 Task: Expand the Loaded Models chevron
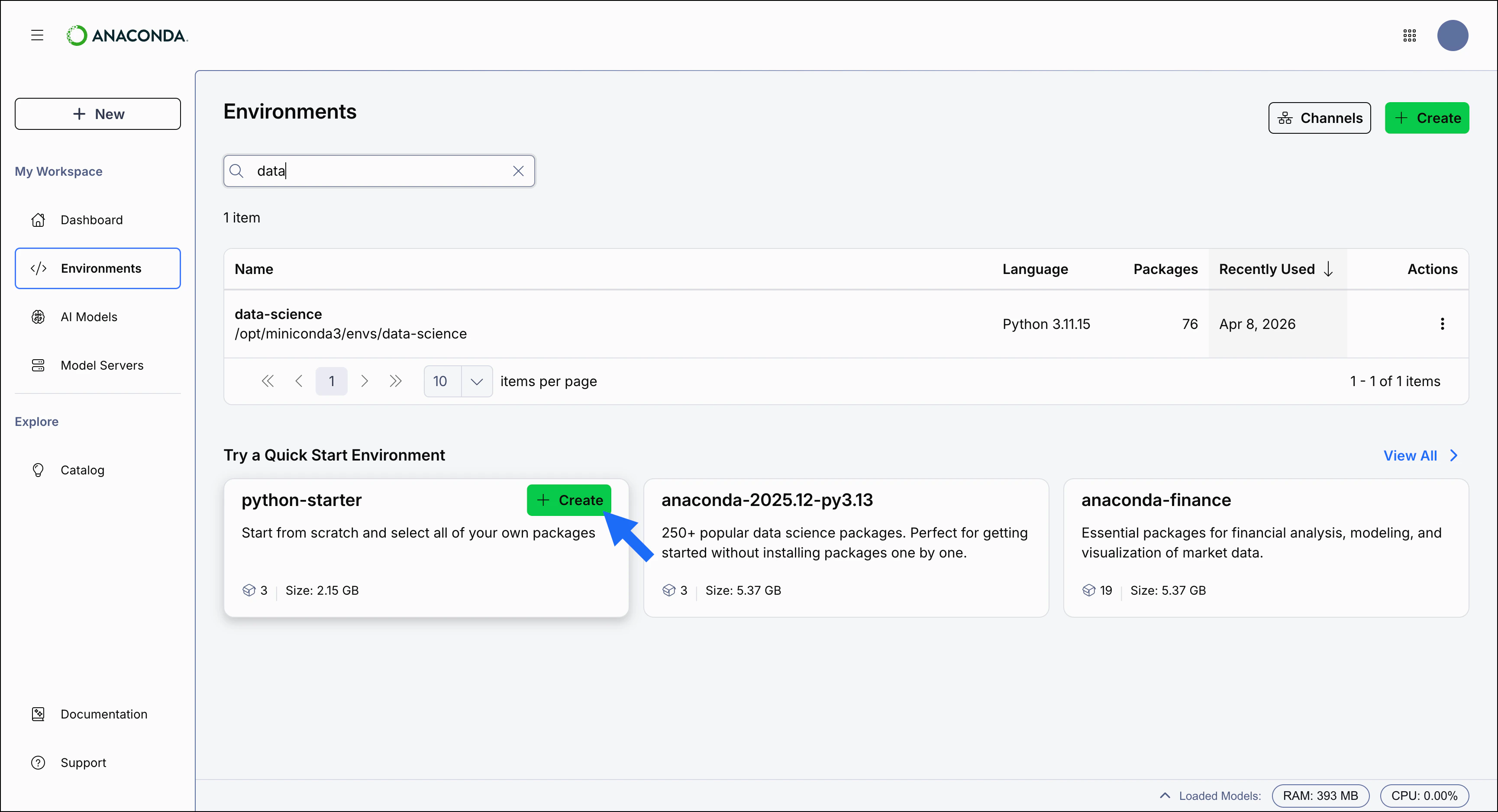pos(1165,796)
